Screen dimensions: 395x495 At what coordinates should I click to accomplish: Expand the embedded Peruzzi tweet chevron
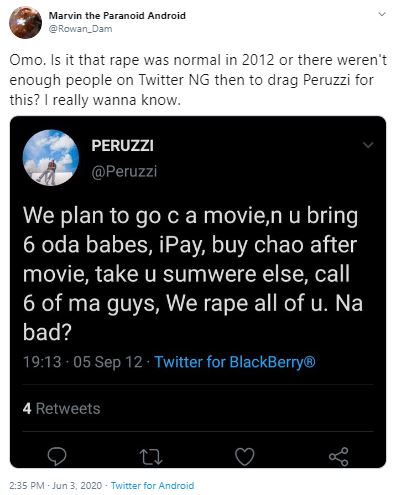pyautogui.click(x=368, y=145)
